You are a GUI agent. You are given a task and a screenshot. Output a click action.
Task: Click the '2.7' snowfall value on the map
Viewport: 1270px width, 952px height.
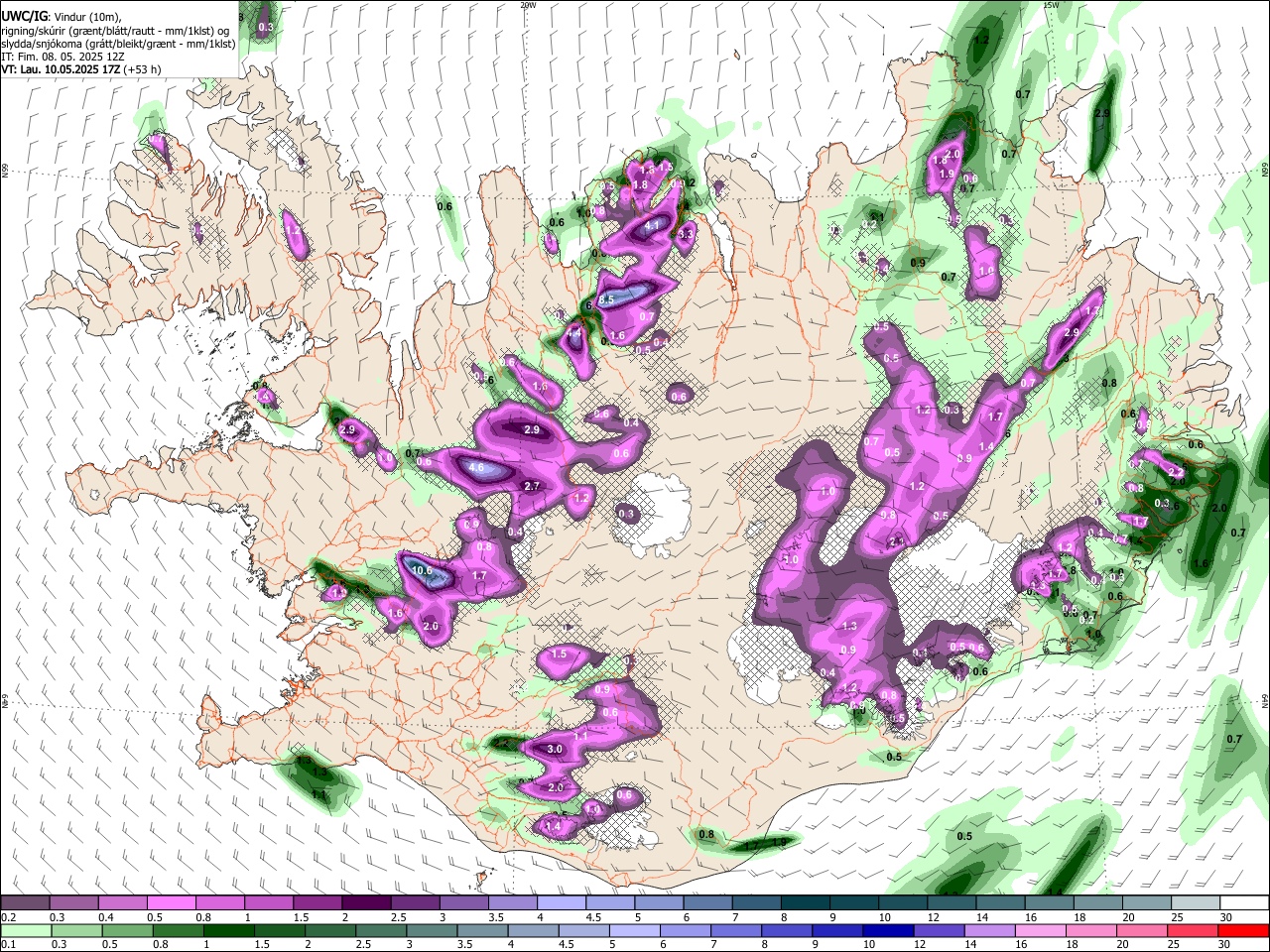tap(531, 486)
